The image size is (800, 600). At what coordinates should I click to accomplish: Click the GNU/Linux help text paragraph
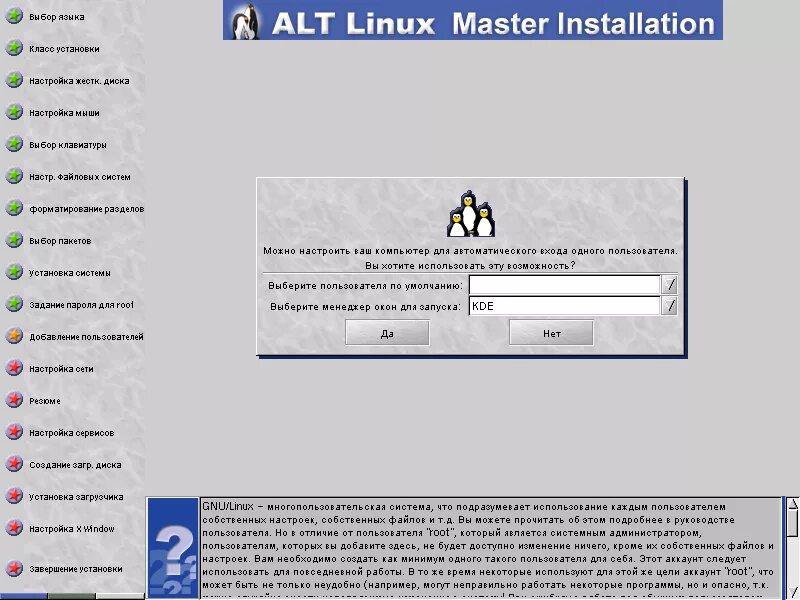[489, 547]
